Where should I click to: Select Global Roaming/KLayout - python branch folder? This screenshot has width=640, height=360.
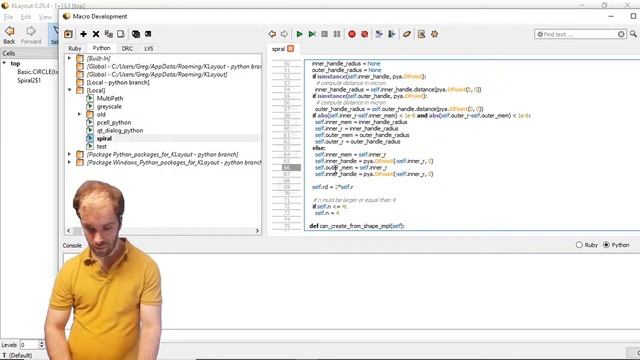pos(174,67)
